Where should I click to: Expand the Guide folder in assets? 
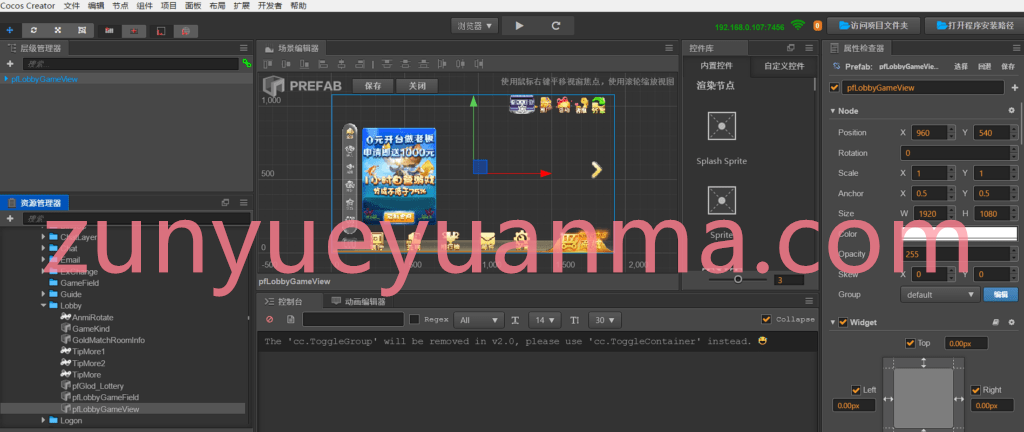44,294
